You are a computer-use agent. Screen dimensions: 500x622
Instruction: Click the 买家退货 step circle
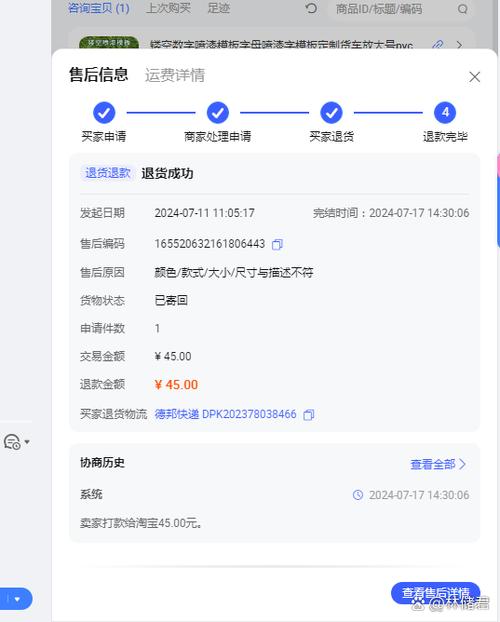pos(331,113)
